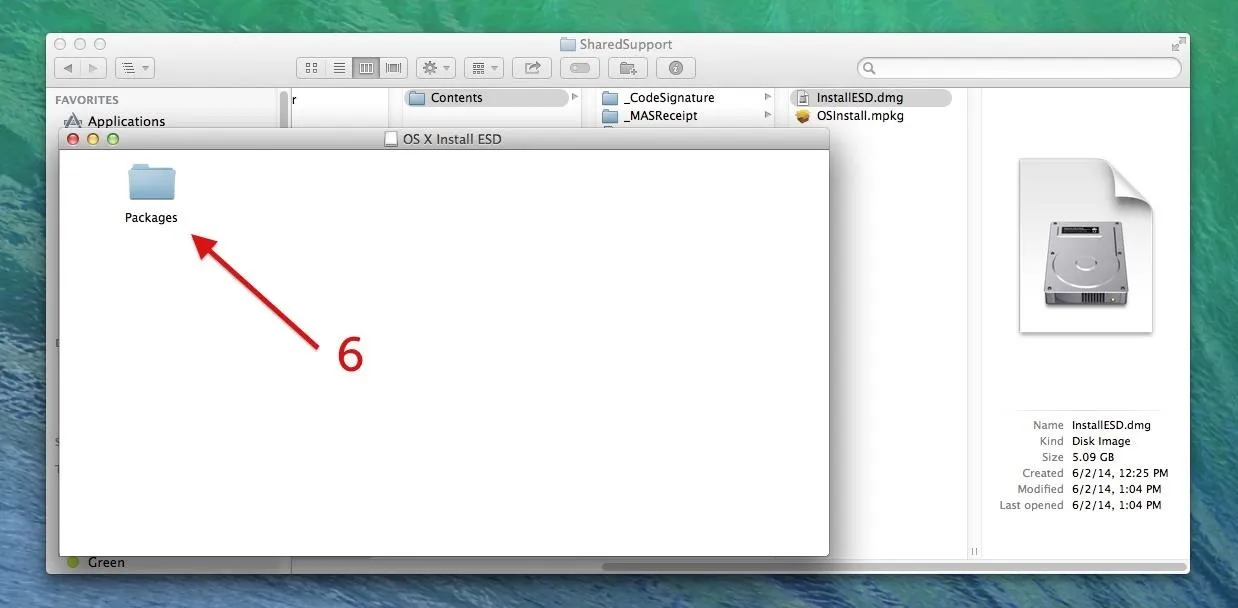Switch to list view in Finder toolbar

coord(339,68)
